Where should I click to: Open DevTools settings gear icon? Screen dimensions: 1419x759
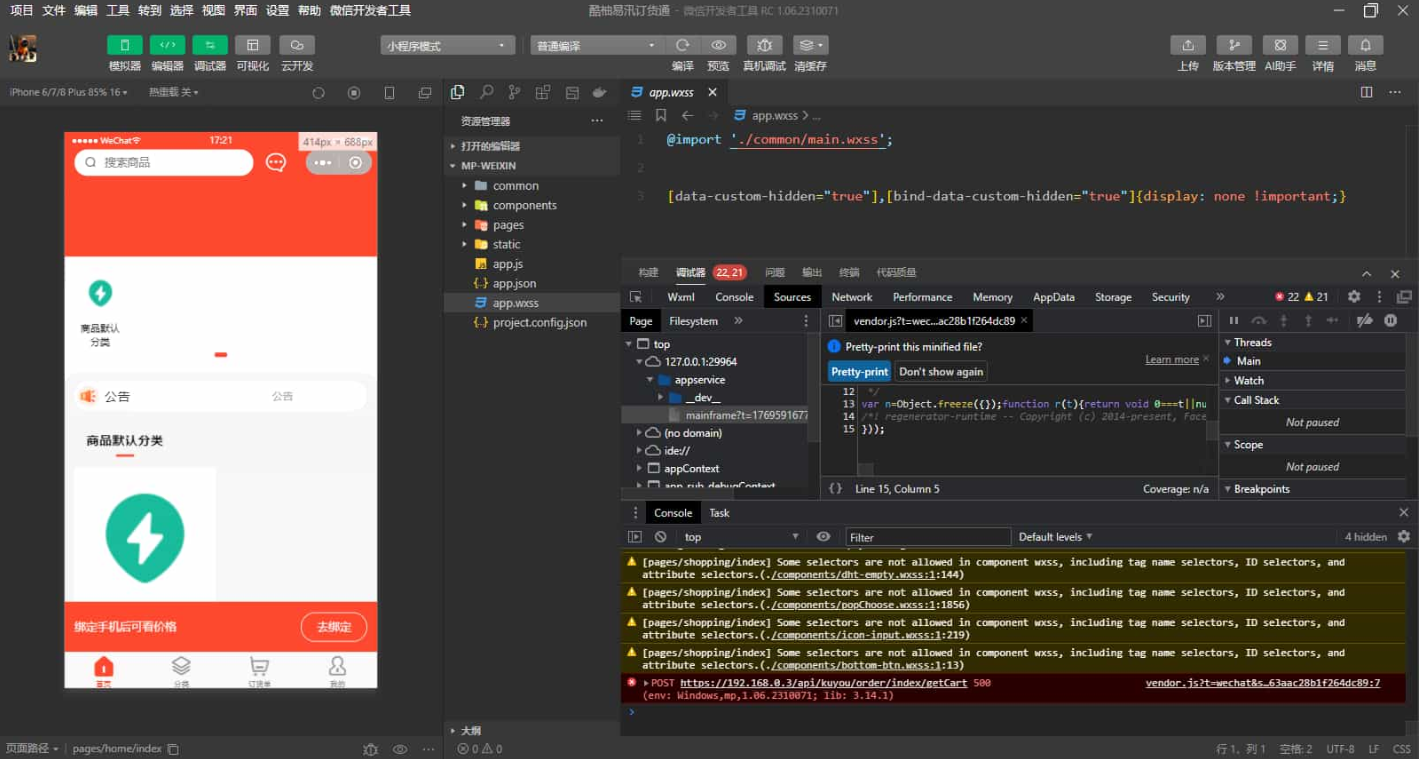(x=1353, y=297)
